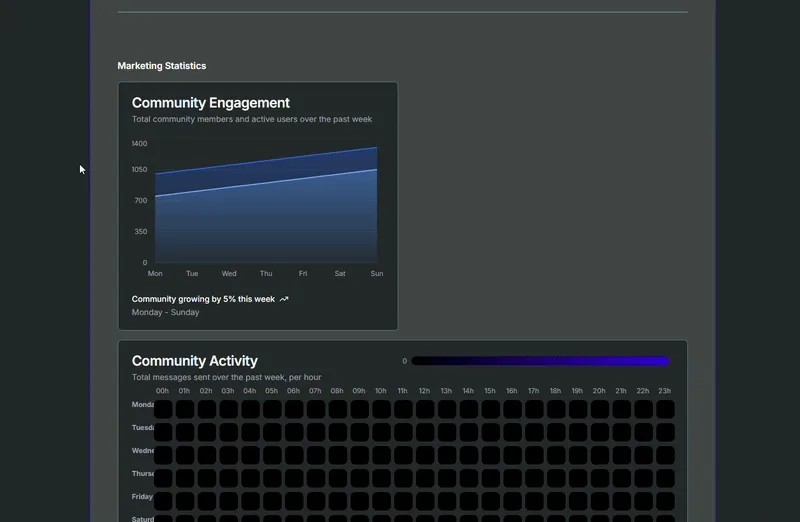Click the Wednesday 21h heatmap cell

tap(622, 455)
